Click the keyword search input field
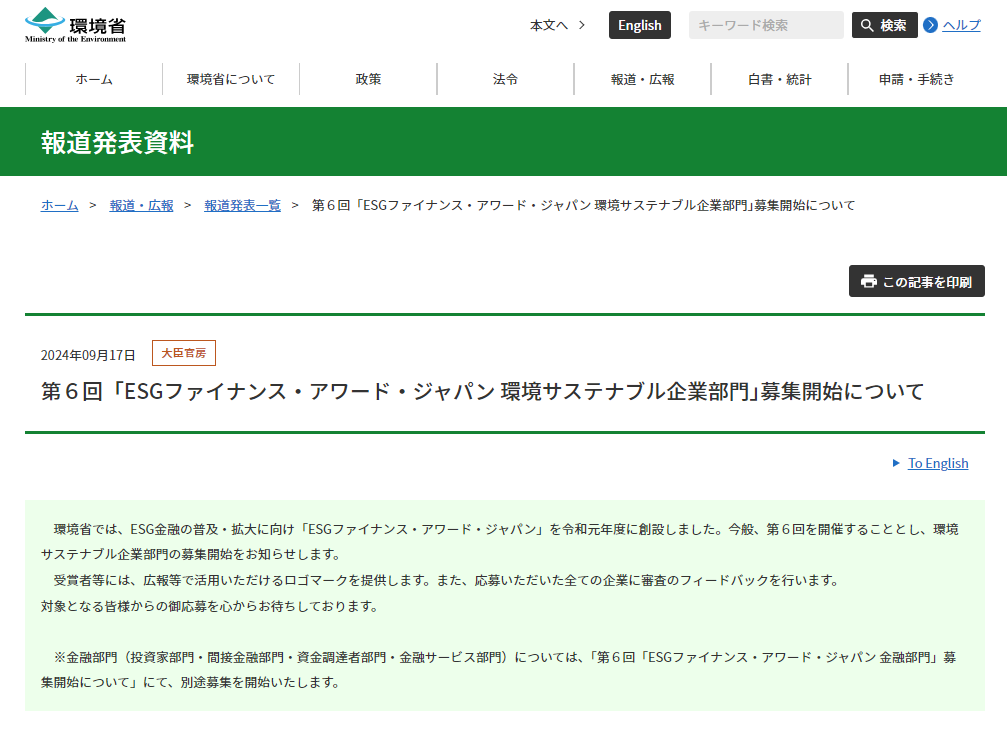1007x745 pixels. pyautogui.click(x=765, y=24)
